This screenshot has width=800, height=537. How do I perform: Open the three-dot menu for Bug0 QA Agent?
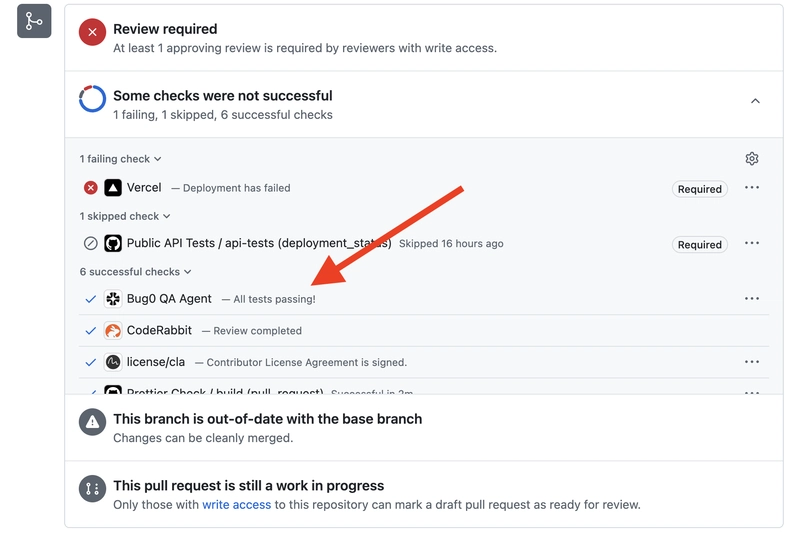point(752,298)
